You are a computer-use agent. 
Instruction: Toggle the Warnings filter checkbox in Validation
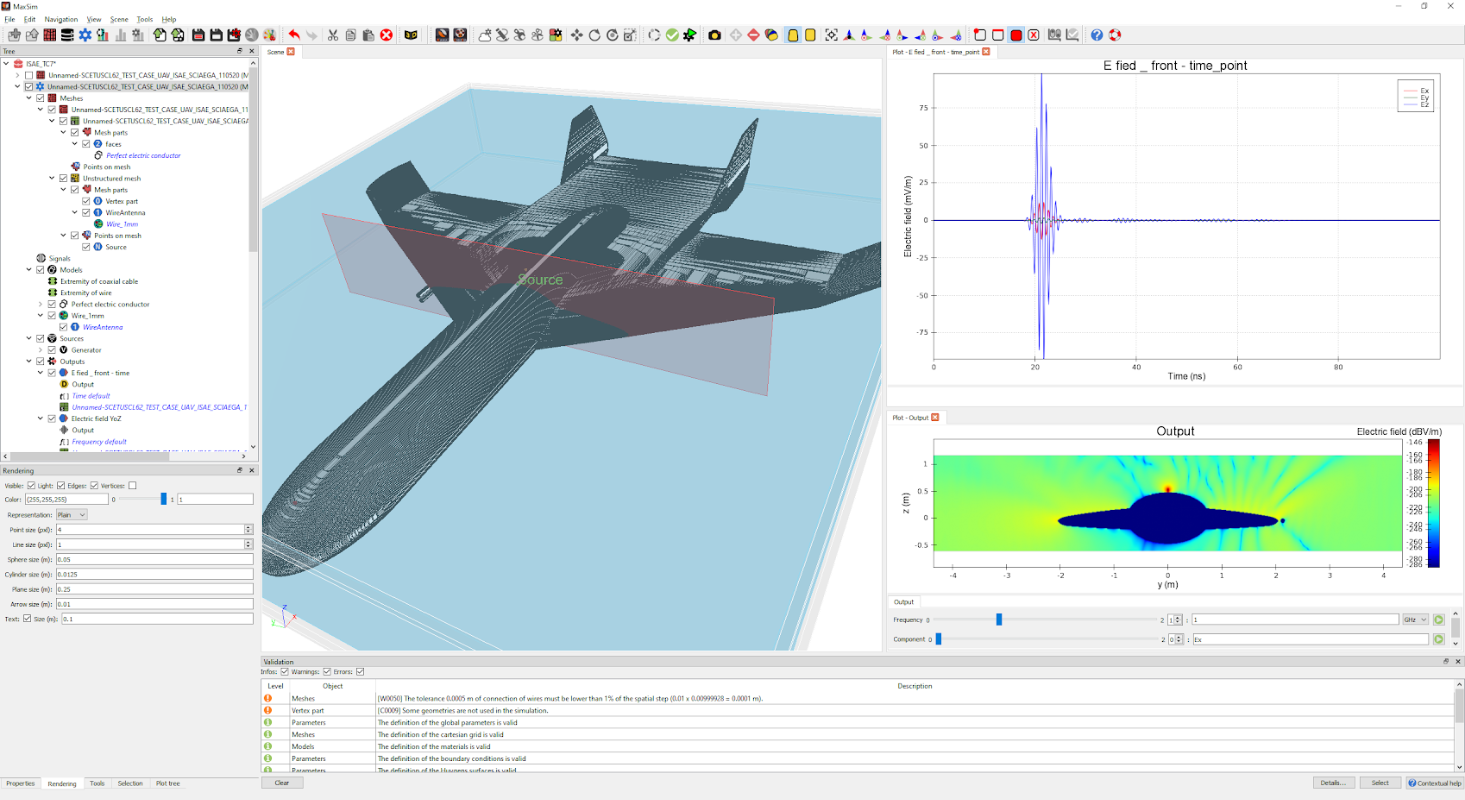326,671
